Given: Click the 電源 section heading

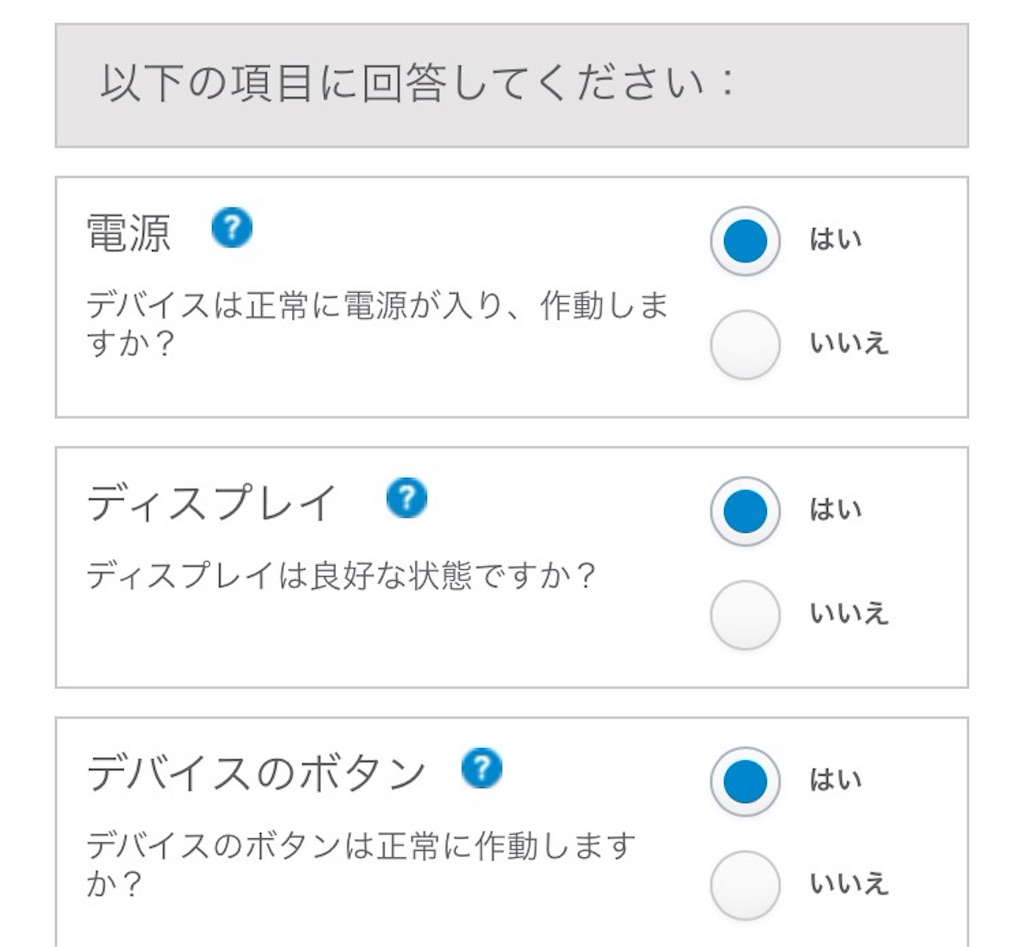Looking at the screenshot, I should (129, 233).
